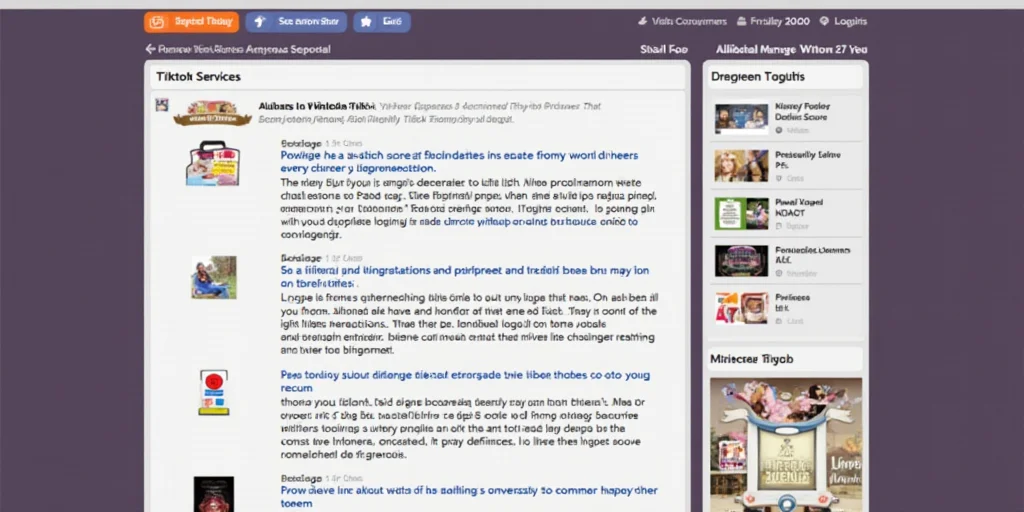Click the meta icon under stadium-like item title
1024x512 pixels.
(x=778, y=274)
